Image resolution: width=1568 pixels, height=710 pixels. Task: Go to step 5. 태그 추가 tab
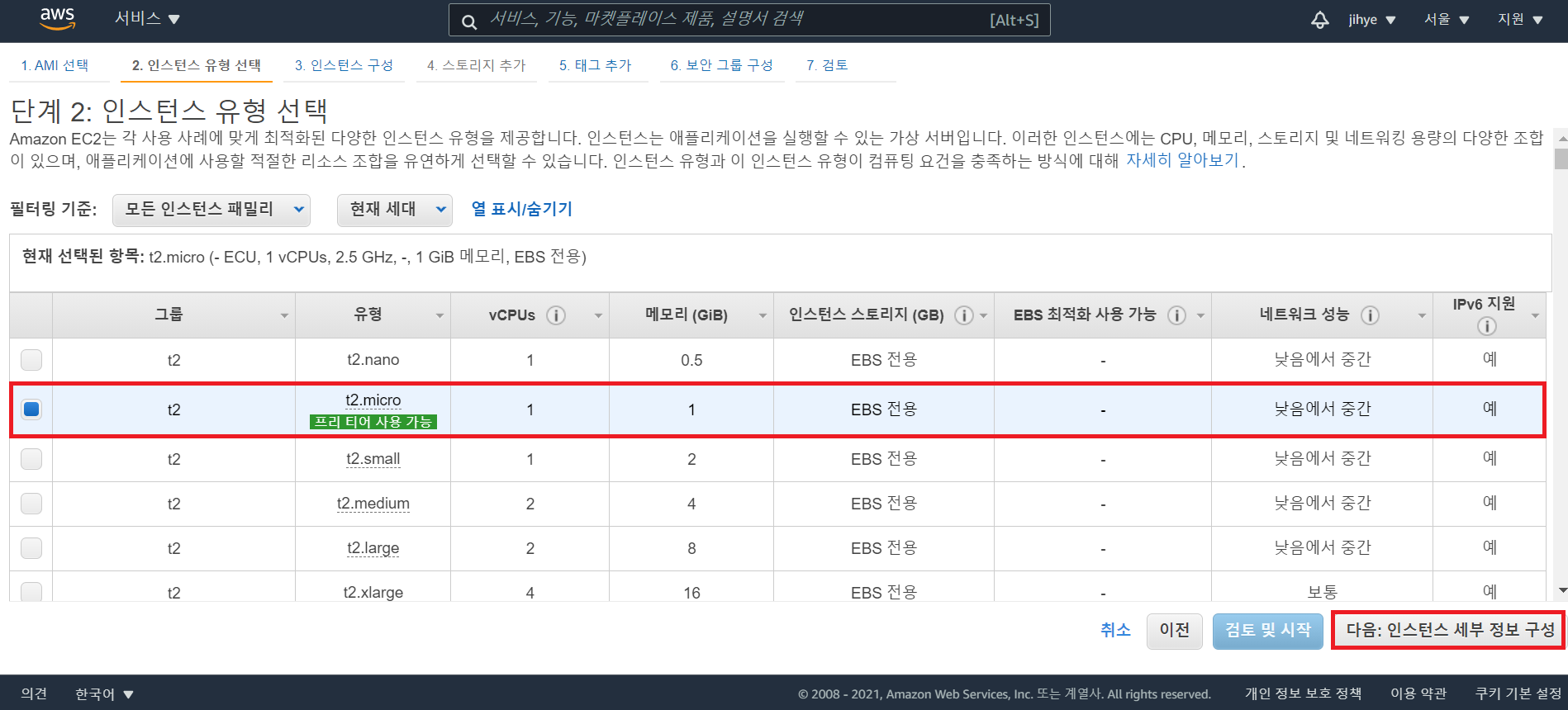coord(595,65)
